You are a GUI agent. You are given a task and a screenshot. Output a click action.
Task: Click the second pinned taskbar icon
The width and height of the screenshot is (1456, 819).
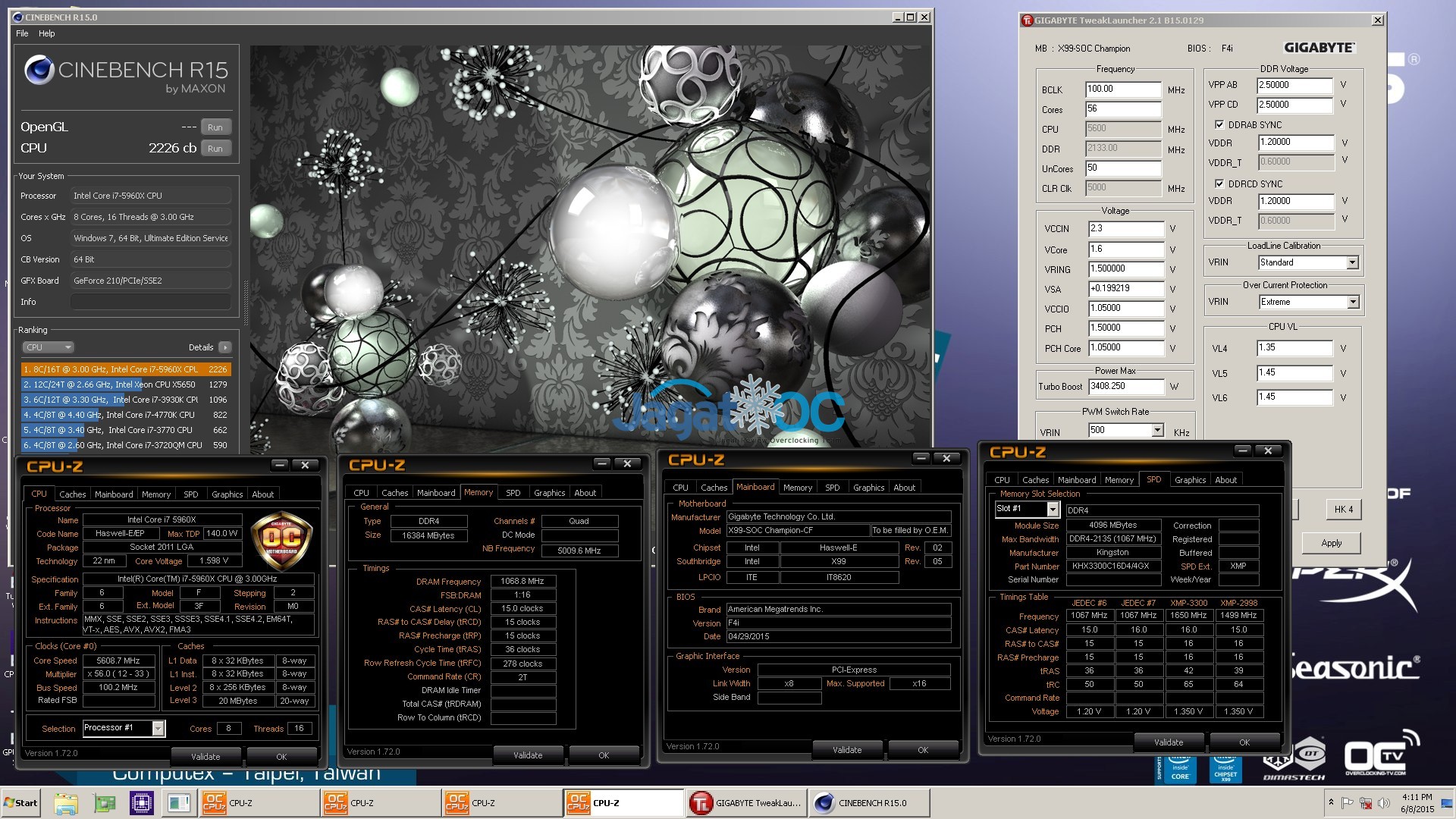pyautogui.click(x=104, y=803)
